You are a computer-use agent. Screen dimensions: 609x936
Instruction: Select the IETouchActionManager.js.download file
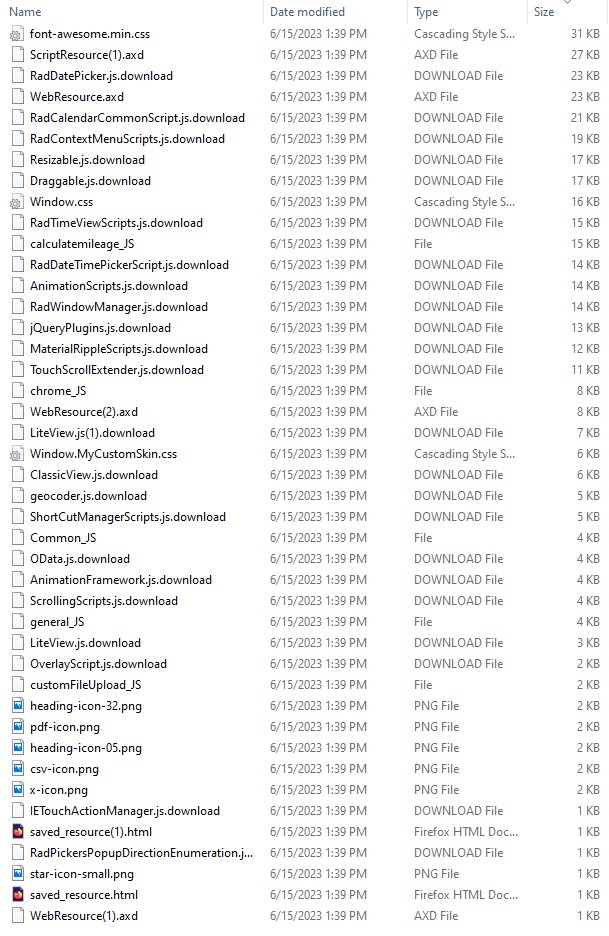(x=124, y=811)
